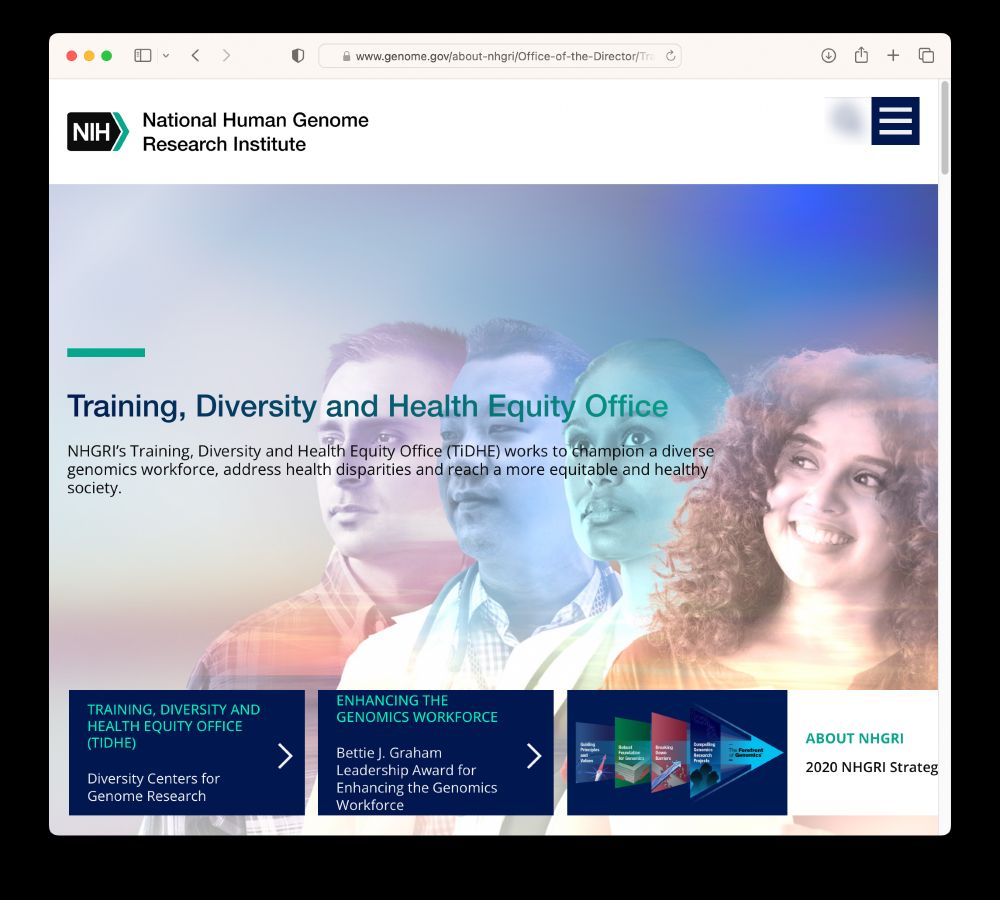This screenshot has width=1000, height=900.
Task: Open the Bettie J. Graham Leadership Award link
Action: pos(416,779)
